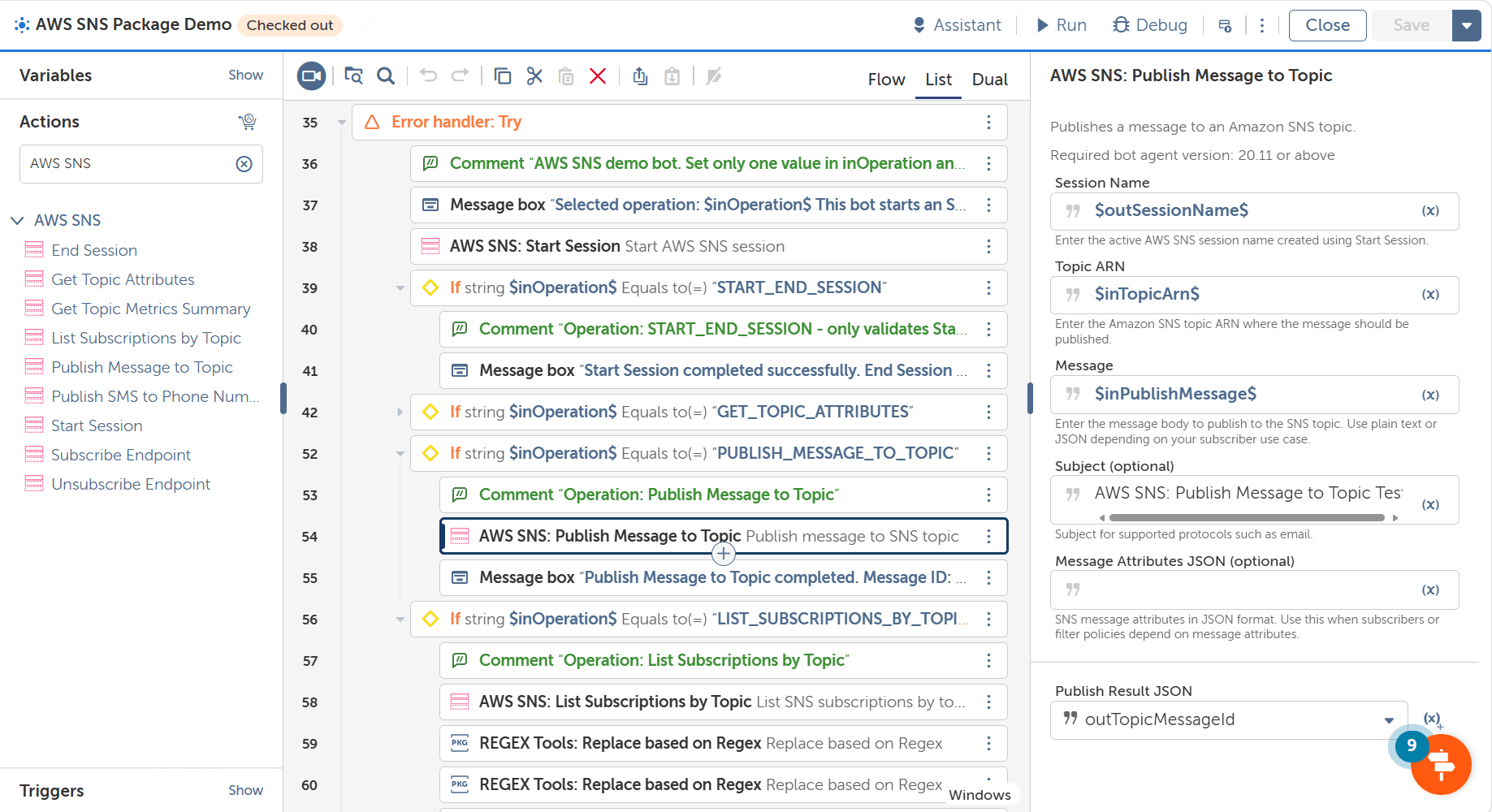
Task: Delete selected action with red X
Action: point(598,76)
